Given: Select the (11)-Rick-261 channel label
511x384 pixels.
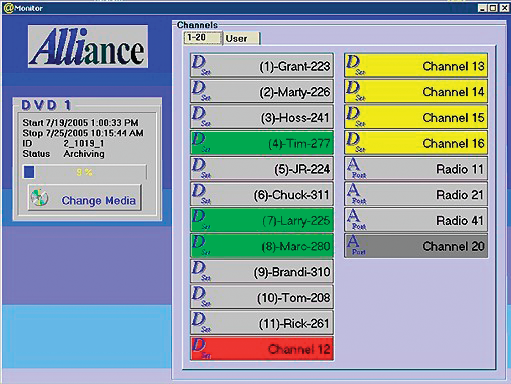Looking at the screenshot, I should tap(294, 324).
